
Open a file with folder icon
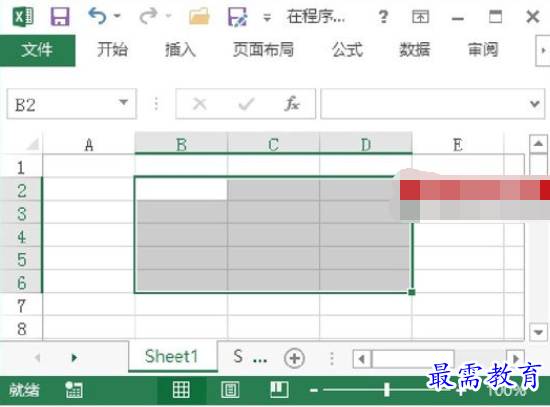pyautogui.click(x=199, y=16)
